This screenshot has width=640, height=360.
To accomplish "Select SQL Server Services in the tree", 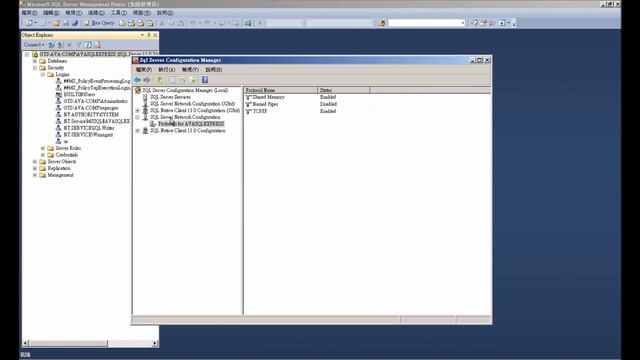I will (x=170, y=97).
